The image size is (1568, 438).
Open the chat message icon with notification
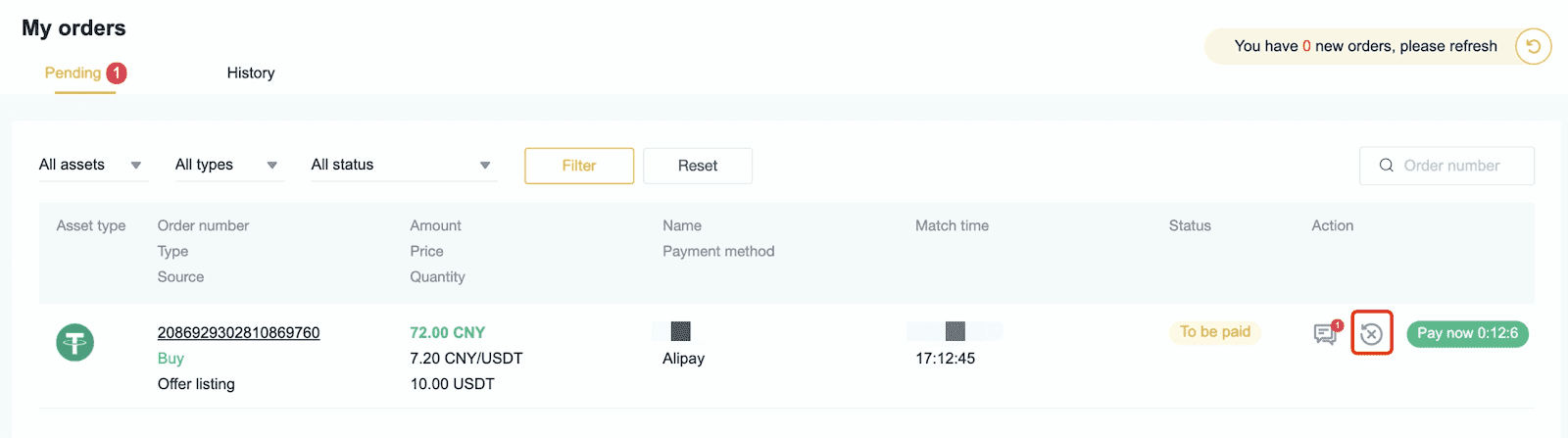click(1327, 333)
